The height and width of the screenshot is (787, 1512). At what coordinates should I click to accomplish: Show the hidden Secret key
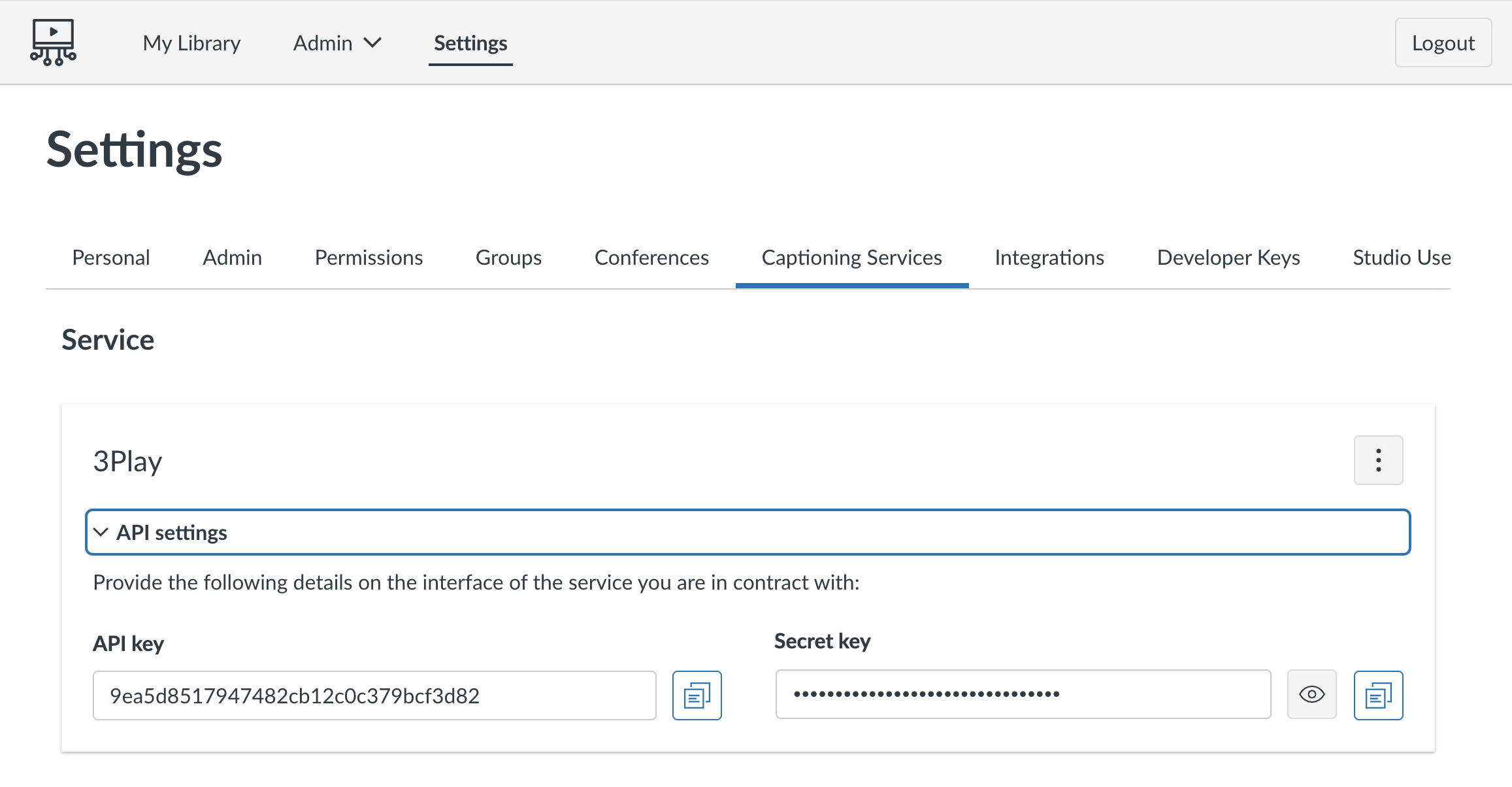pos(1311,694)
